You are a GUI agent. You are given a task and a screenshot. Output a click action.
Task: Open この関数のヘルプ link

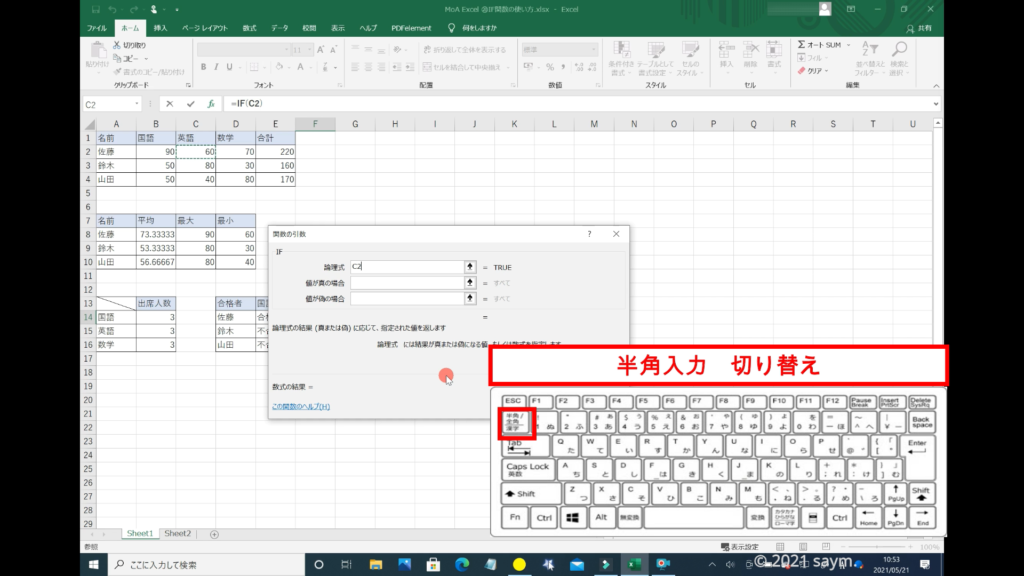[301, 406]
